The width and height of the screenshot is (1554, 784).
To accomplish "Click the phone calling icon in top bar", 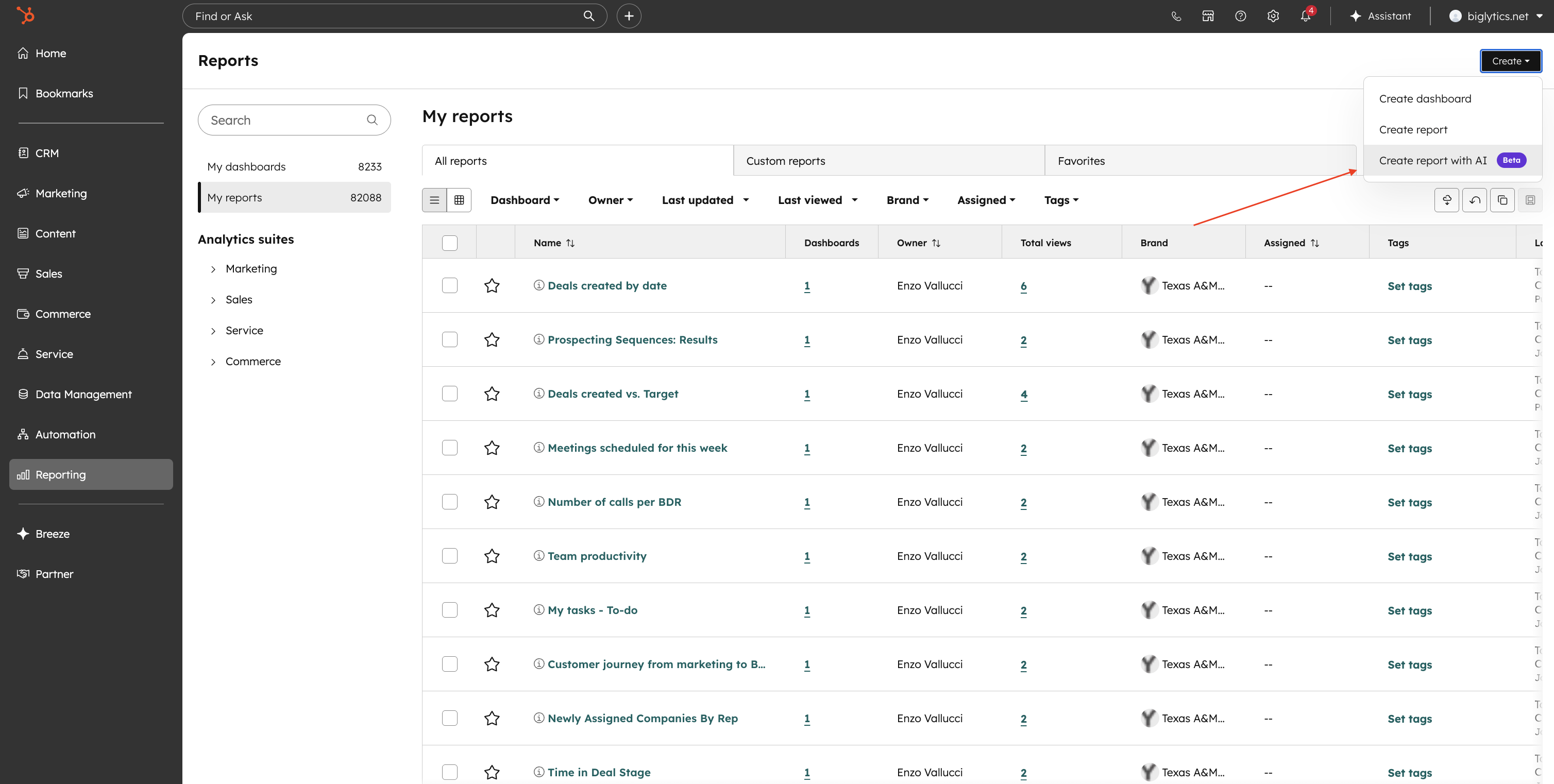I will tap(1176, 16).
